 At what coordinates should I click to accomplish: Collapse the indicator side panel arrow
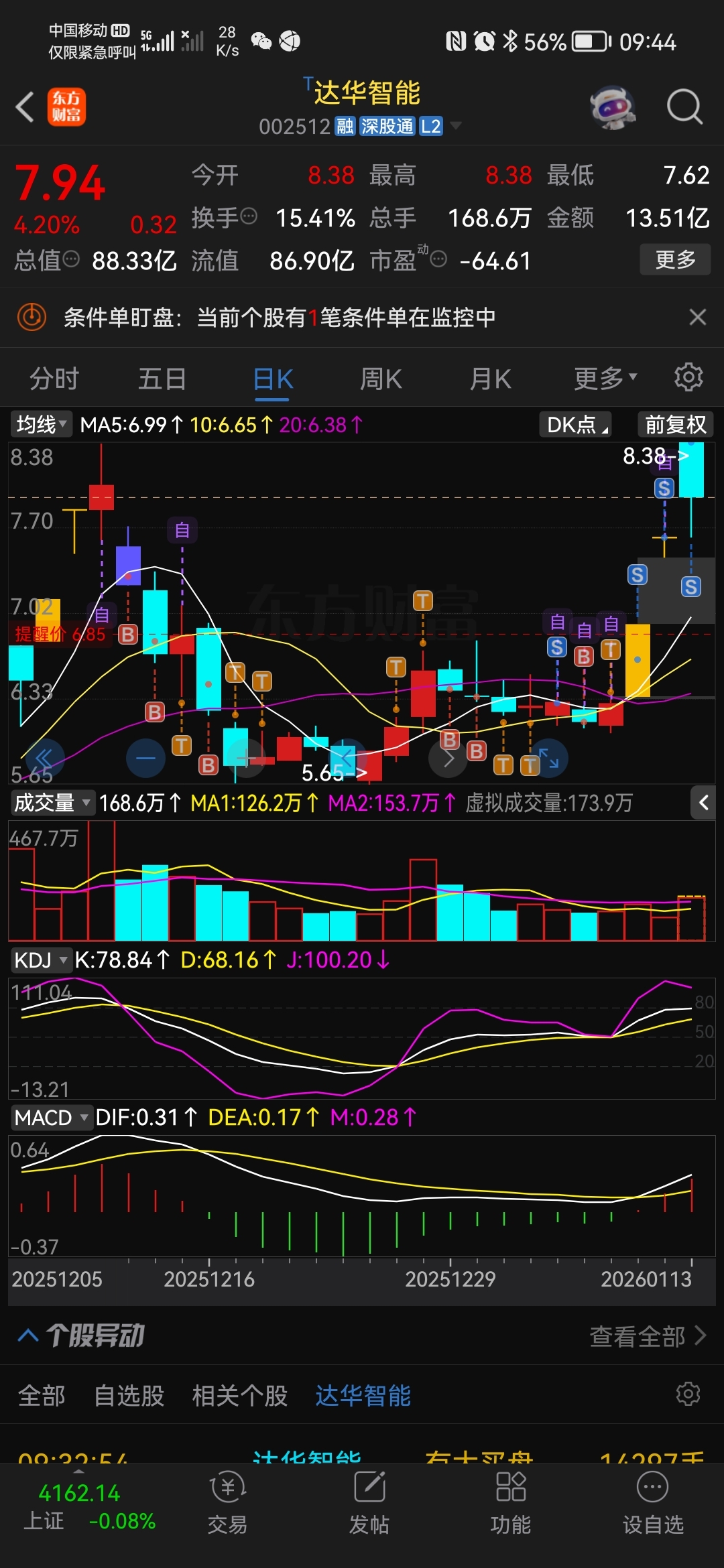click(x=703, y=802)
